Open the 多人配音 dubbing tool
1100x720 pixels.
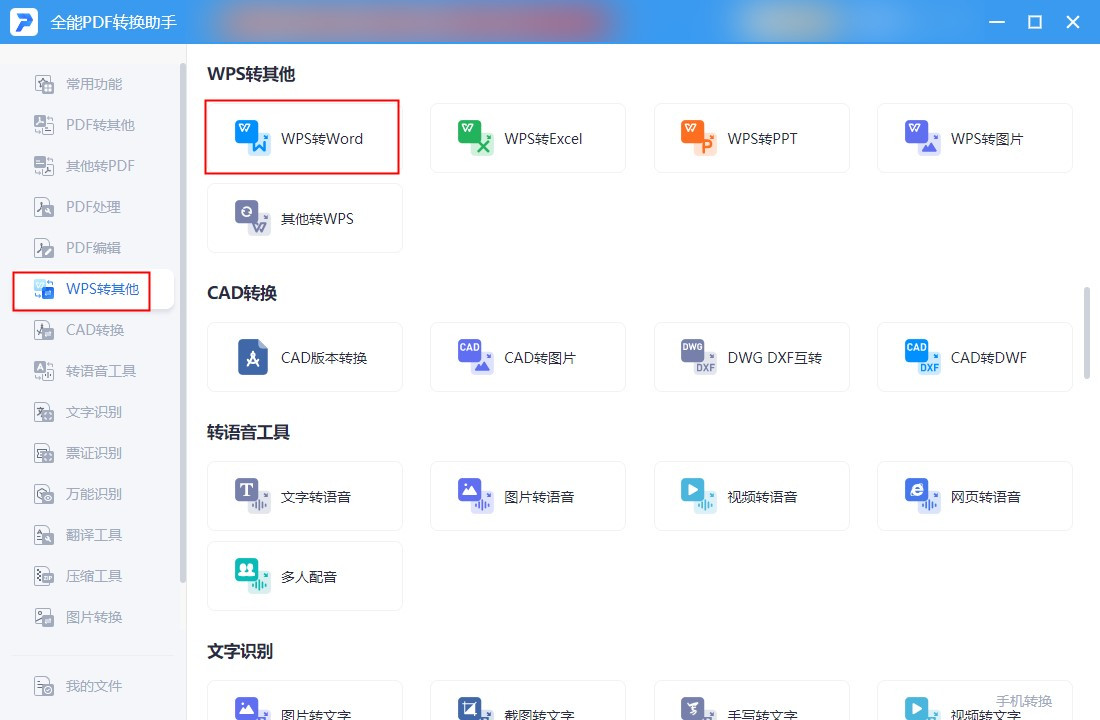tap(304, 576)
